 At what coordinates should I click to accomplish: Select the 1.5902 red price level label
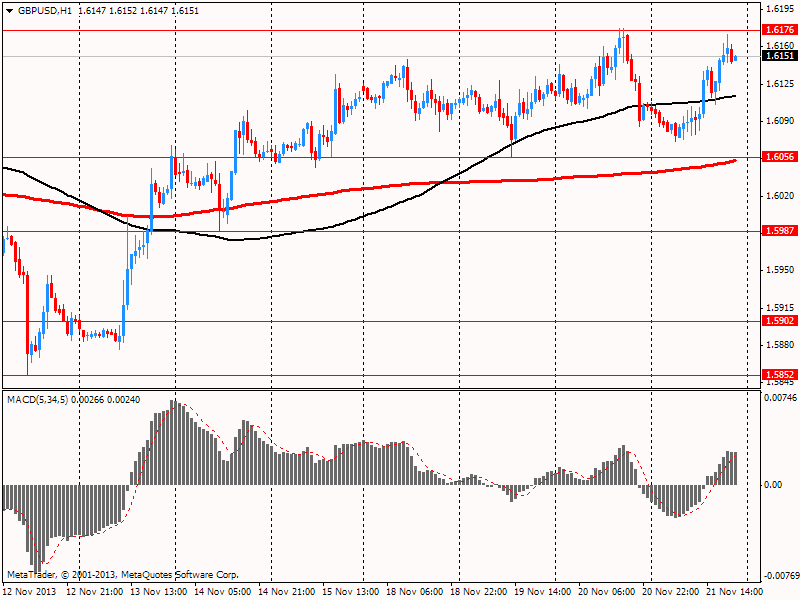pyautogui.click(x=780, y=320)
